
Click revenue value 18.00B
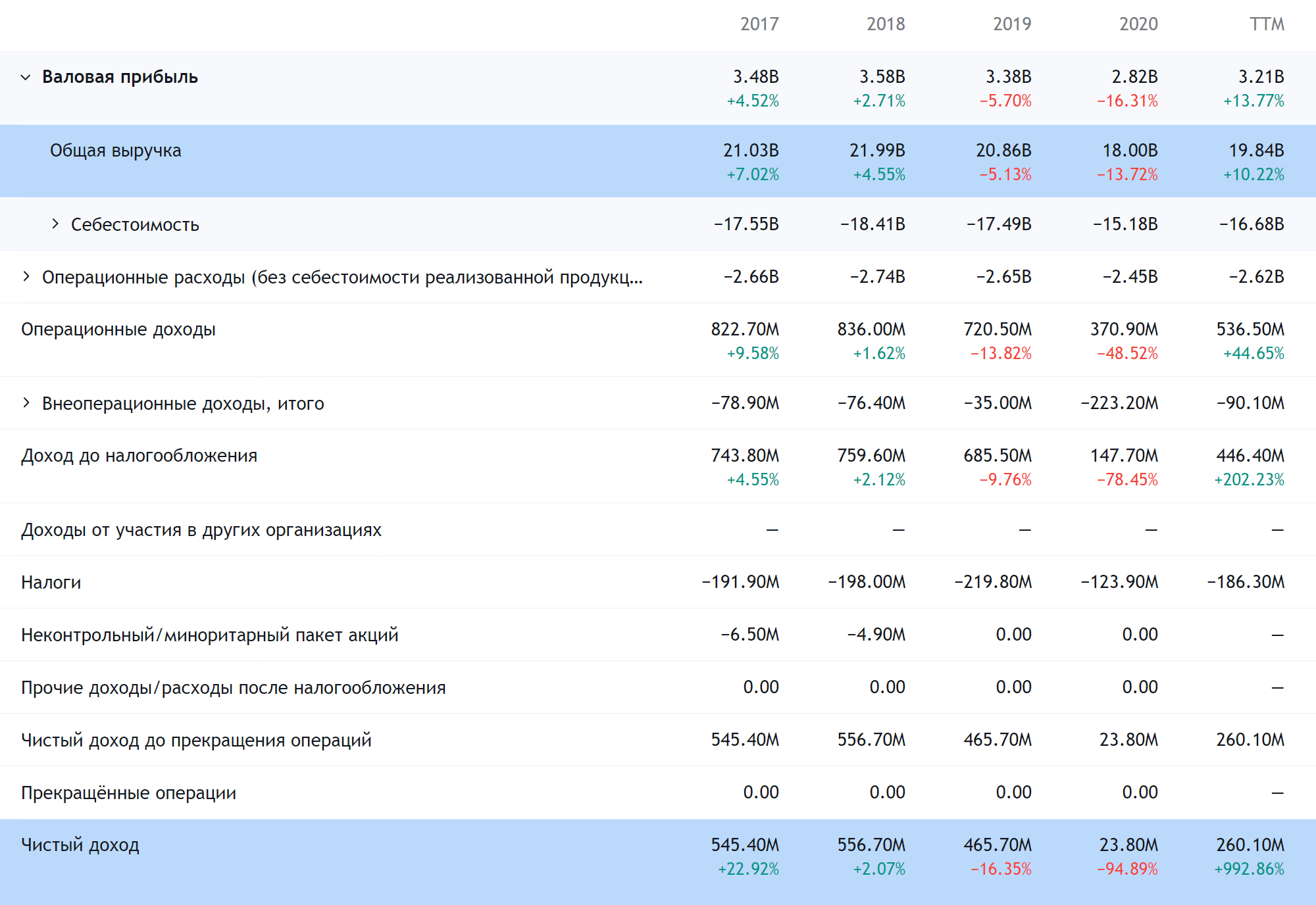coord(1130,151)
